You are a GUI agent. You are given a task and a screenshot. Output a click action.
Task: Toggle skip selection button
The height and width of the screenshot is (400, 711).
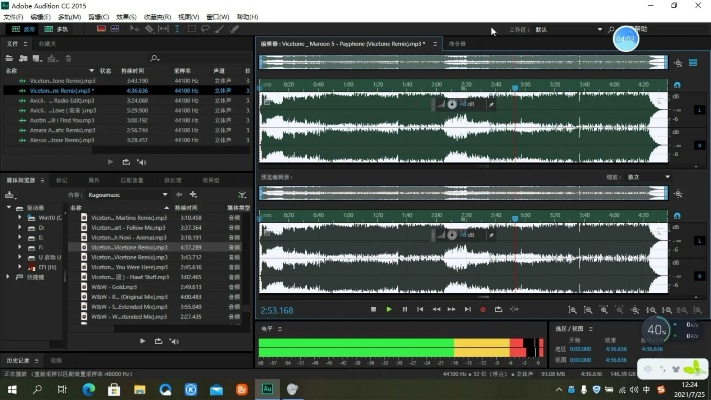coord(514,309)
